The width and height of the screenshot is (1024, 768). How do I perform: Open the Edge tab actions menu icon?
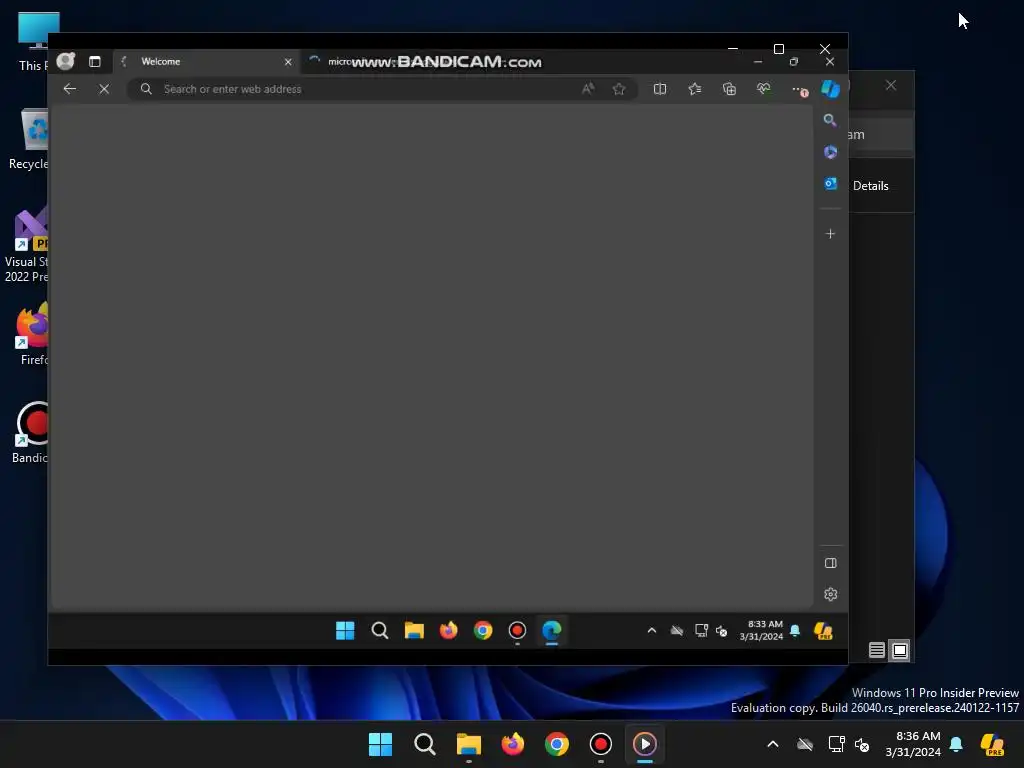(x=95, y=61)
